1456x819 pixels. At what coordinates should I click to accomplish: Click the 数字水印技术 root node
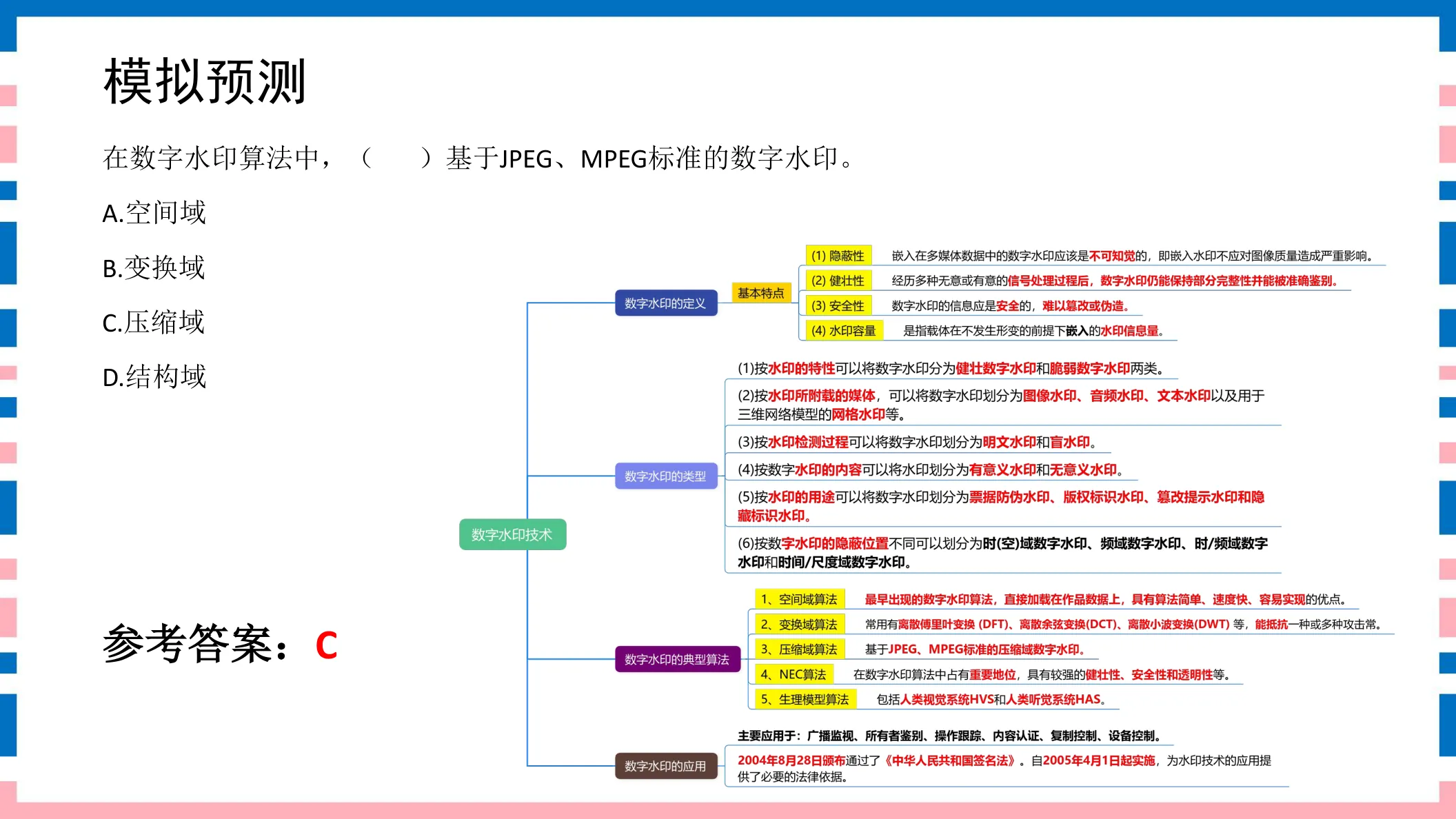click(512, 534)
